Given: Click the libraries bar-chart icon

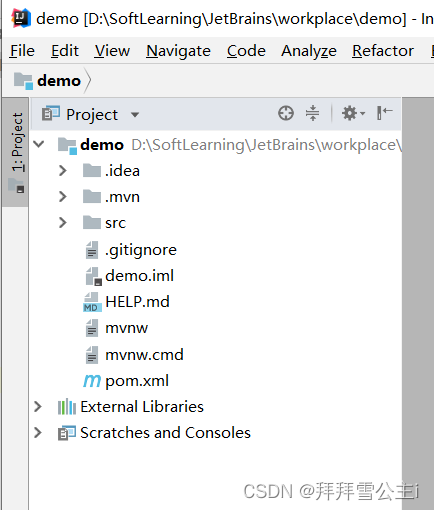Looking at the screenshot, I should click(67, 407).
